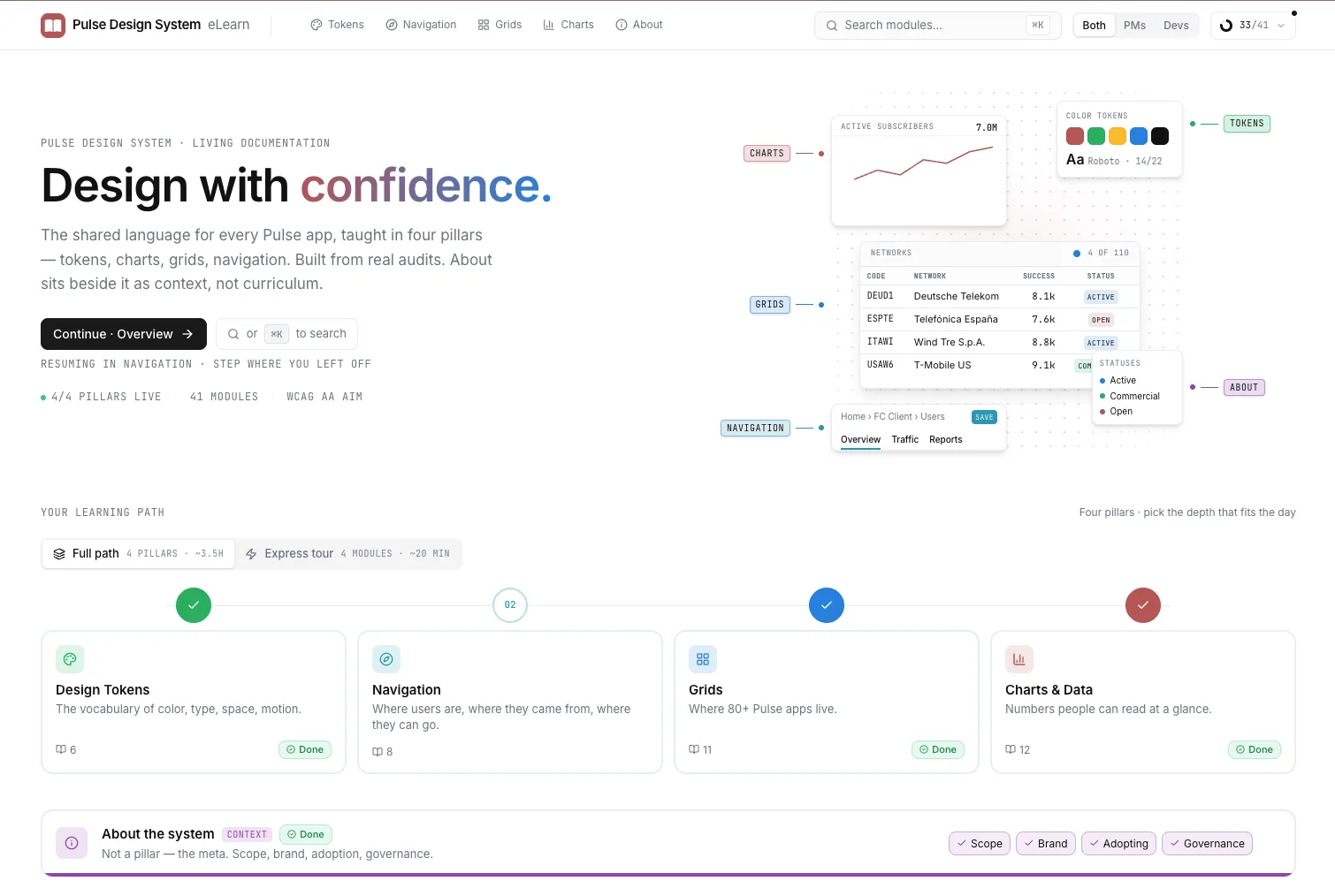Choose the Express tour learning option
The image size is (1335, 896).
tap(348, 554)
